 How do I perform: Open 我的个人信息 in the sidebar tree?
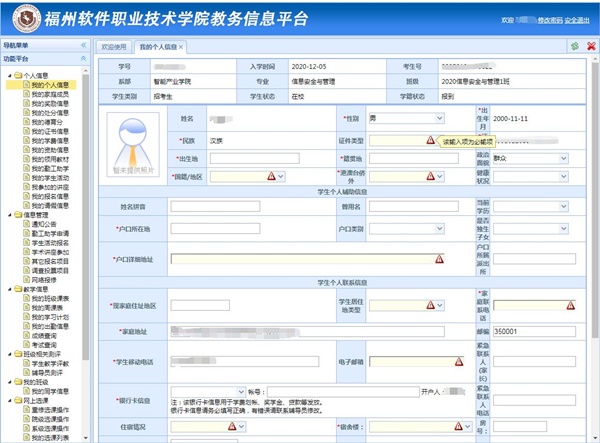point(48,85)
